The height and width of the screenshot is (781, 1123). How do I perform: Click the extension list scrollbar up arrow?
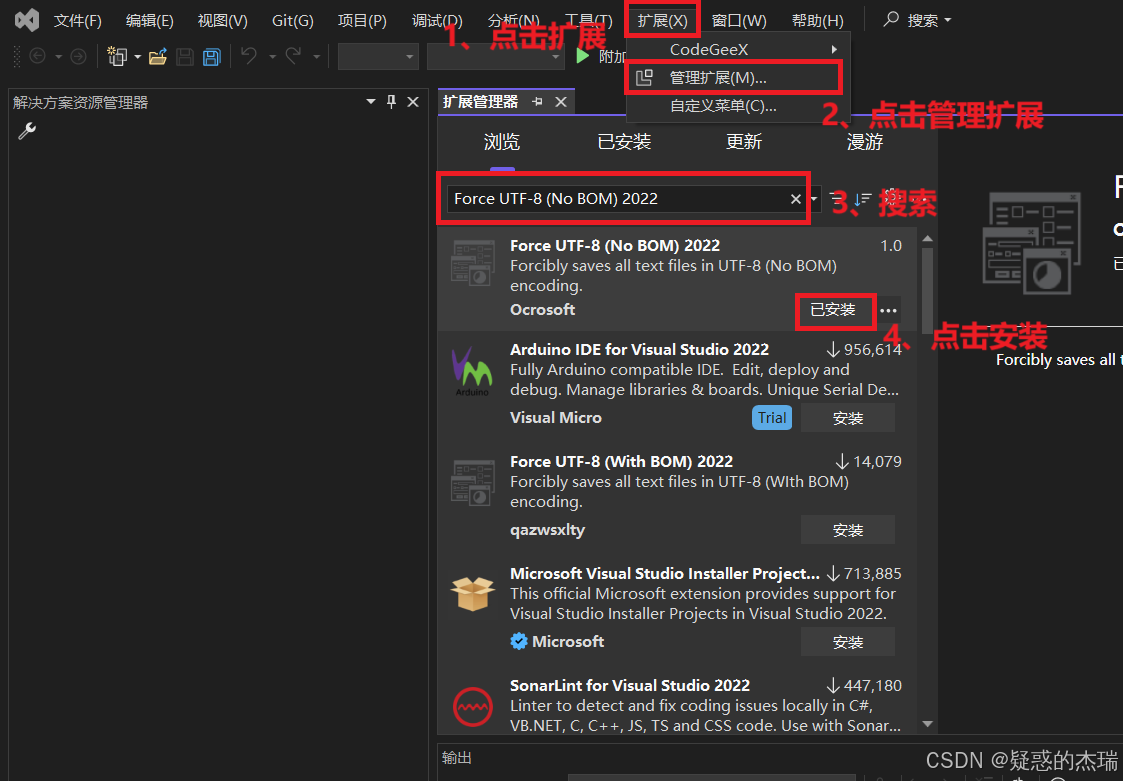coord(927,239)
